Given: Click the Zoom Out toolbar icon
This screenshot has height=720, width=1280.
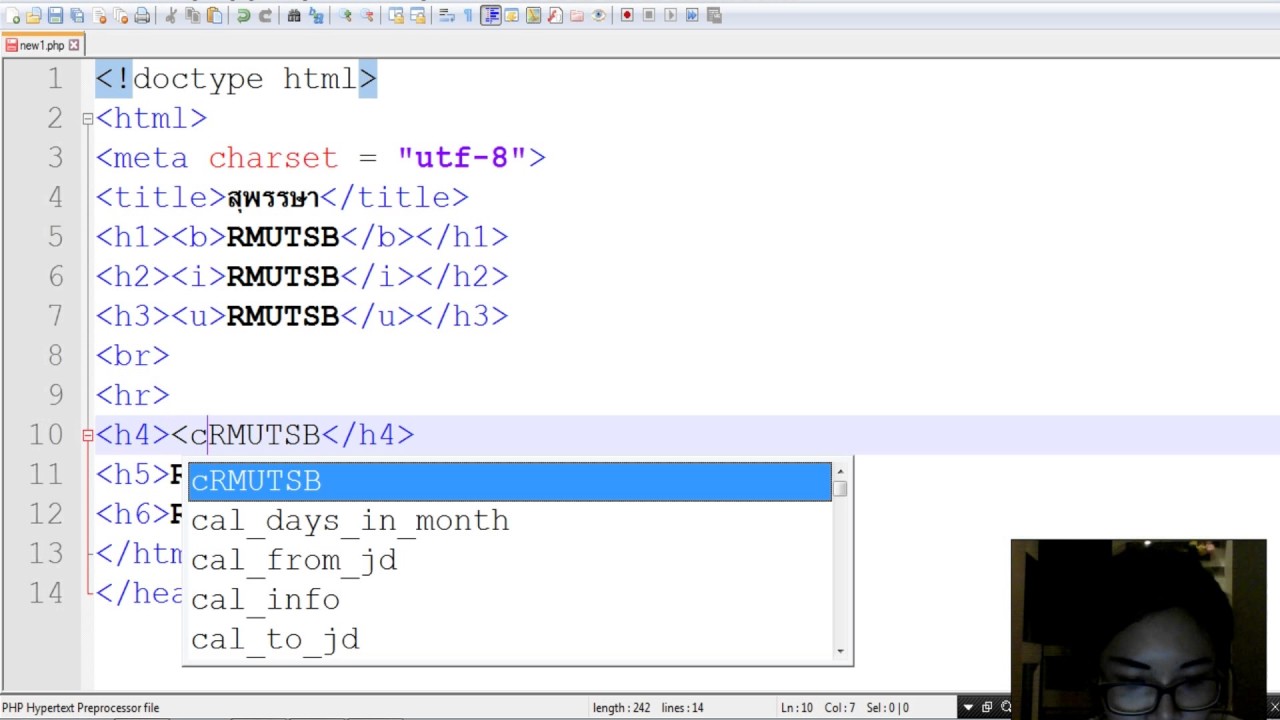Looking at the screenshot, I should click(x=367, y=15).
